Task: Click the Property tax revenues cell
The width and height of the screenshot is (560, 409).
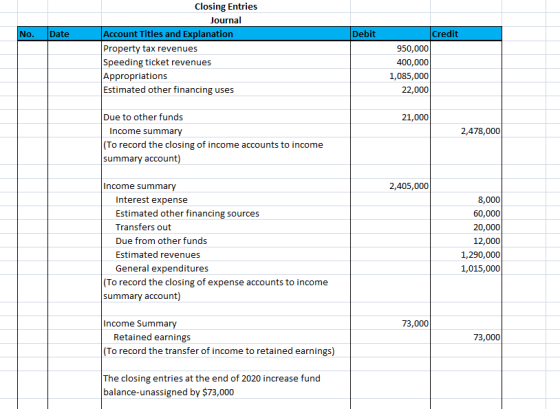Action: [226, 48]
